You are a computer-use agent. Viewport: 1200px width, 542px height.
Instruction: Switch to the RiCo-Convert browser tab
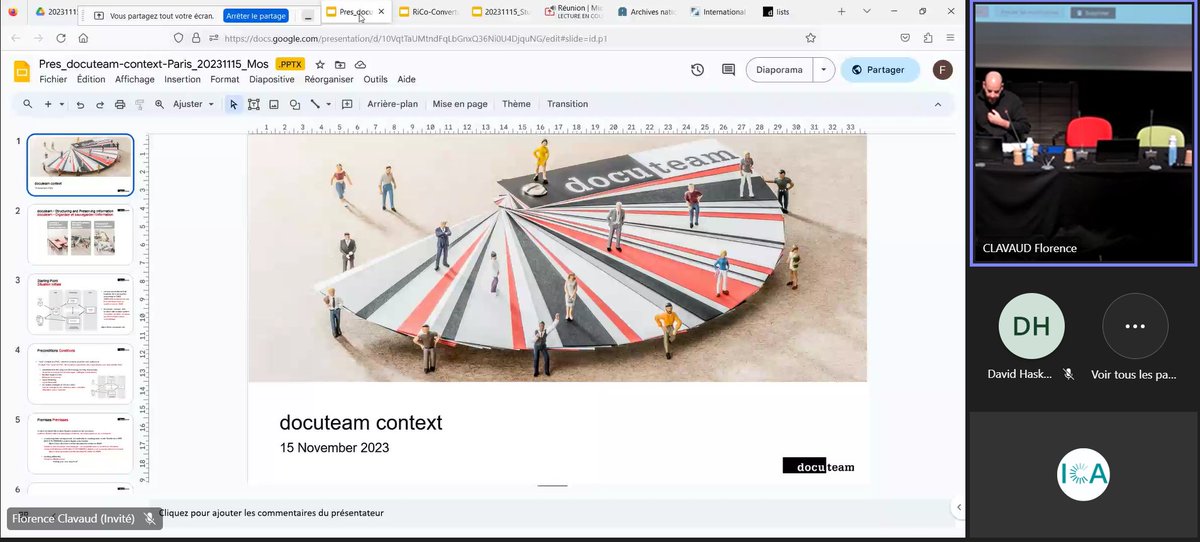pos(430,12)
